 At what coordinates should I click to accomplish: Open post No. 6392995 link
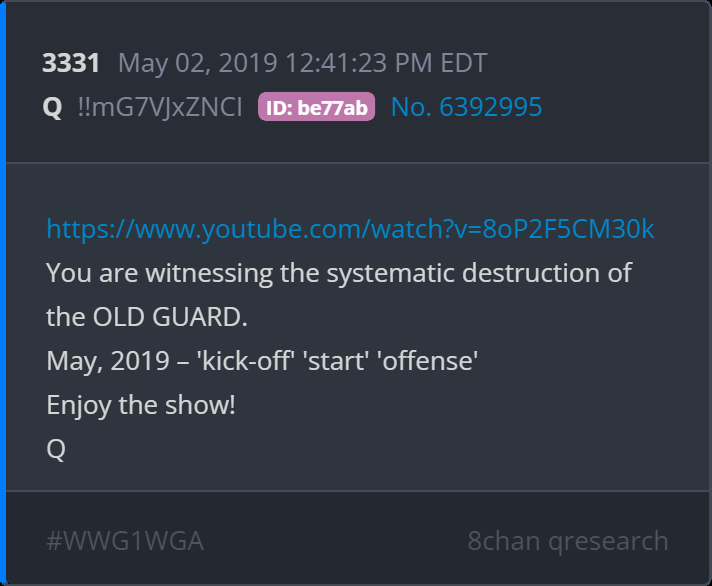tap(466, 107)
